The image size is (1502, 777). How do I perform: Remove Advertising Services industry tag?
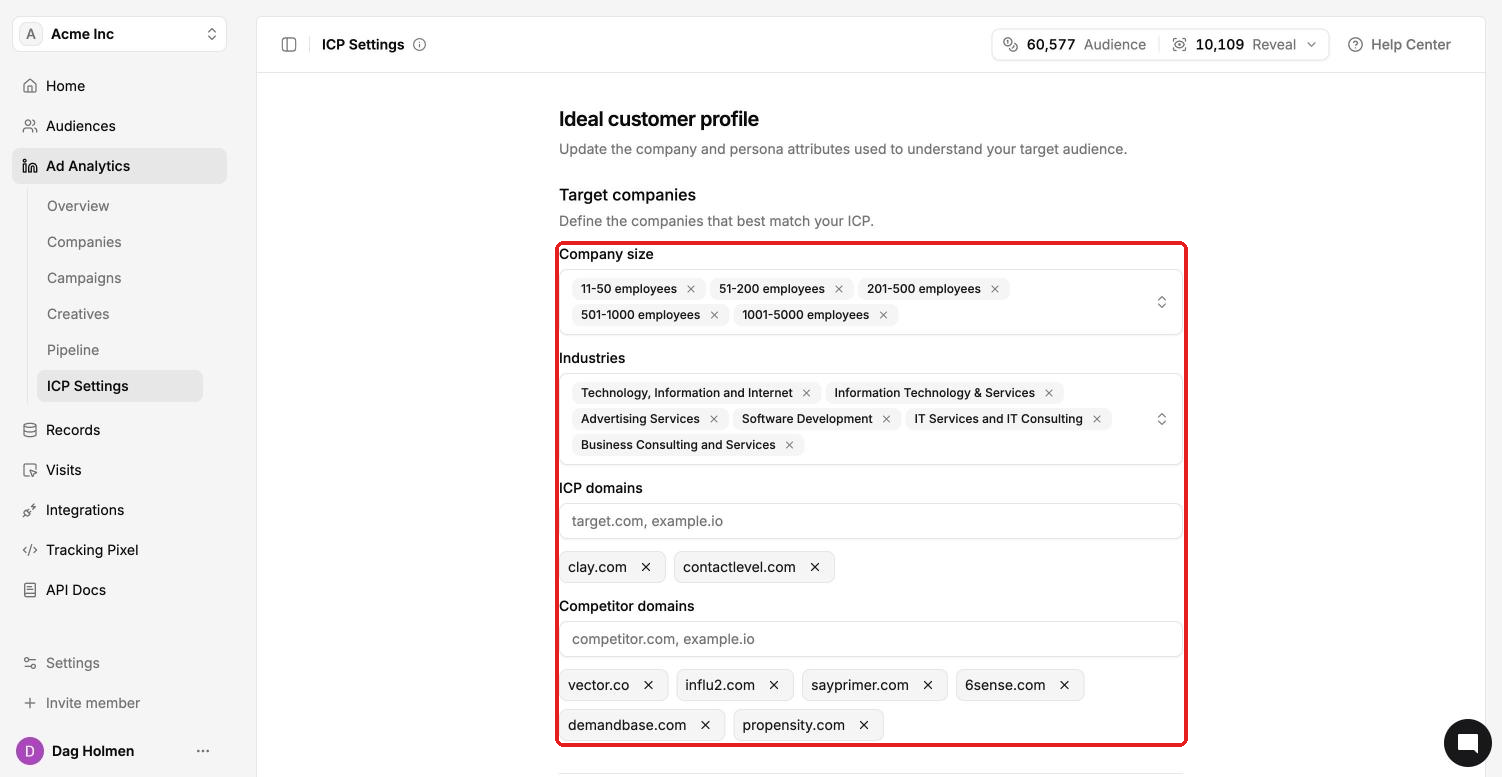[714, 419]
